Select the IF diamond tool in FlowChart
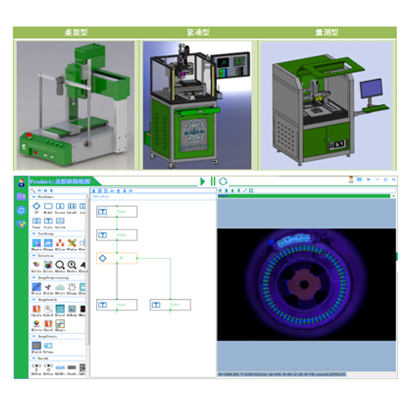Screen dimensions: 410x404 [36, 206]
